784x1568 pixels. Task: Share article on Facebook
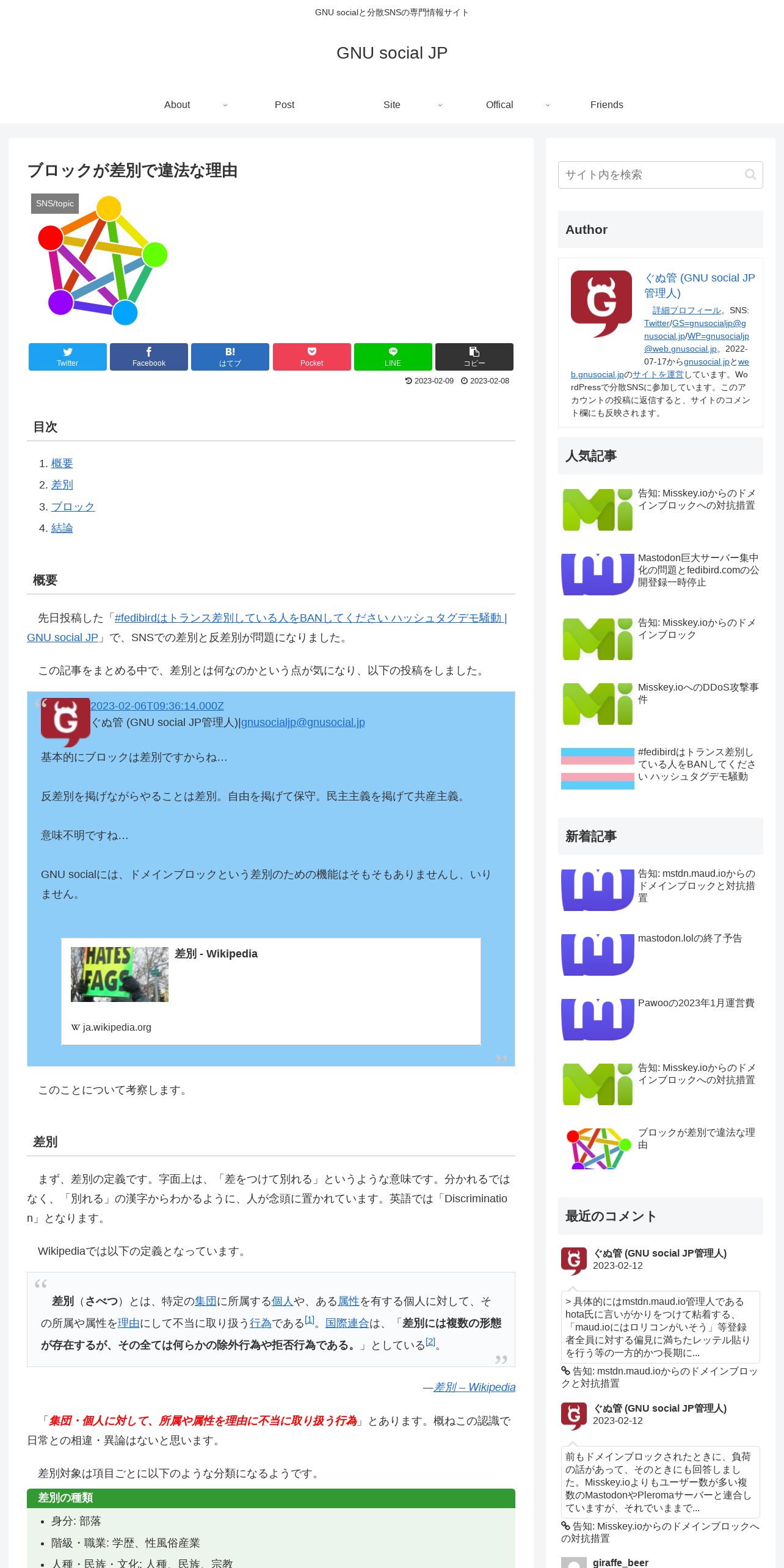coord(149,357)
